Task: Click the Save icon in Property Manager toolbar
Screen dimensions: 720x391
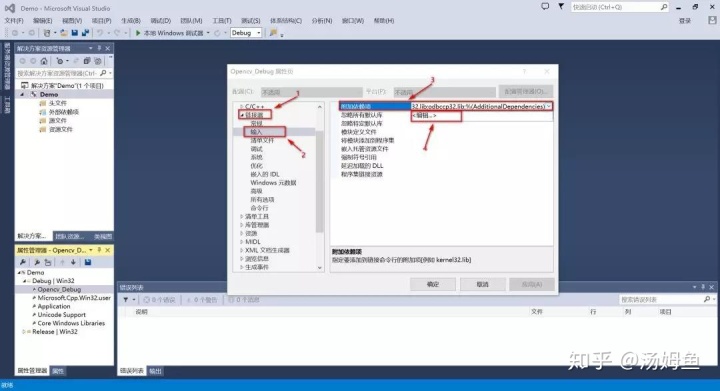Action: click(x=88, y=262)
